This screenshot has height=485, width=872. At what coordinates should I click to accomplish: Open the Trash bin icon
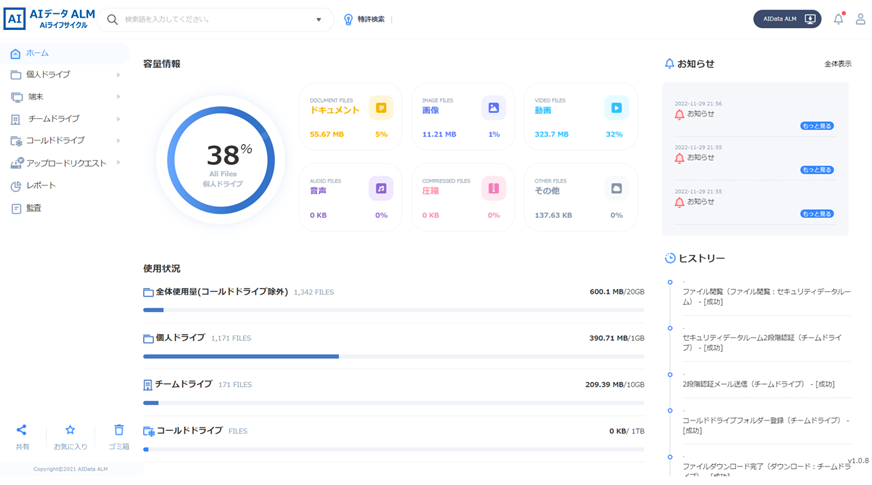[119, 430]
